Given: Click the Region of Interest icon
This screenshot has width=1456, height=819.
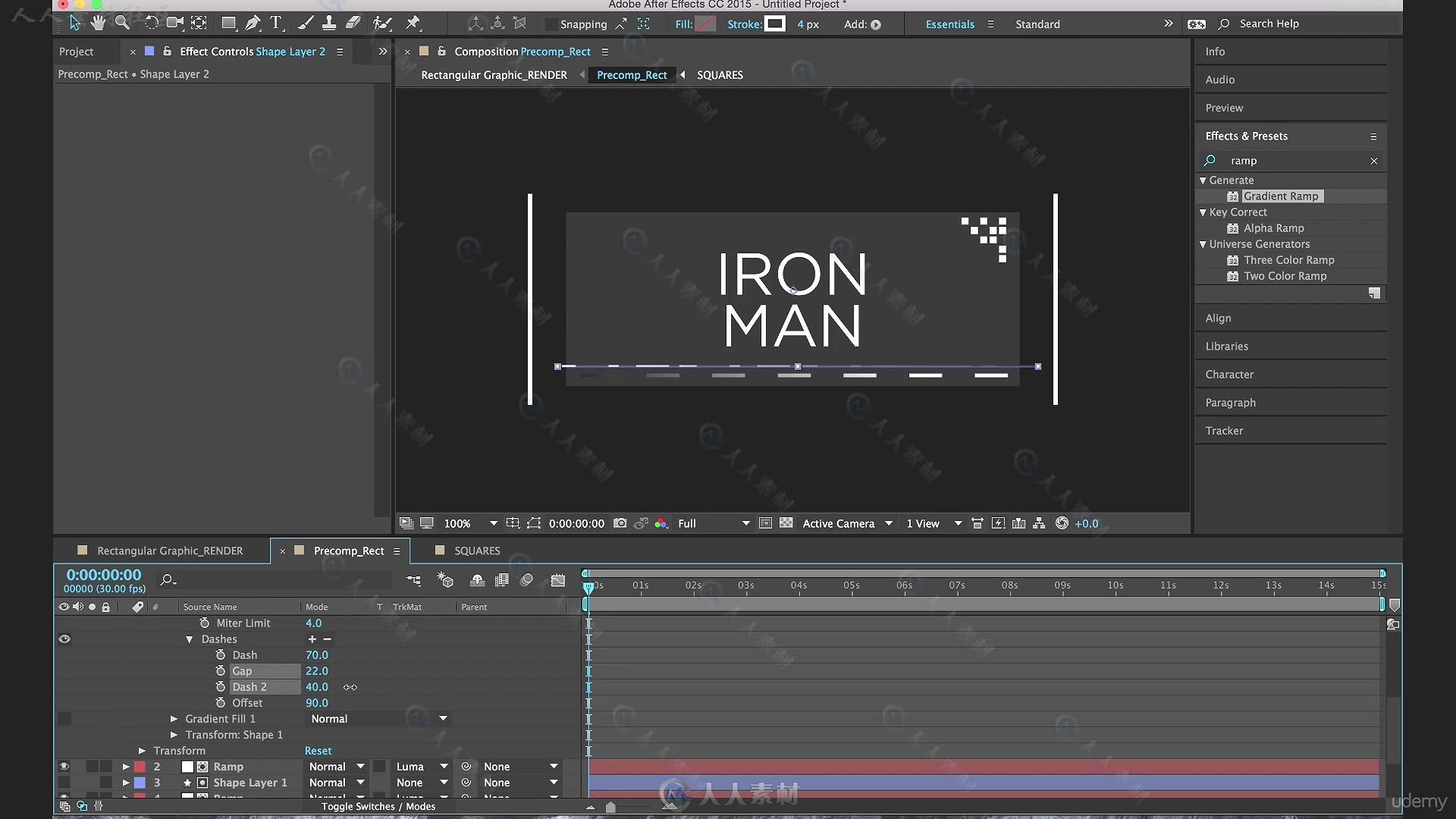Looking at the screenshot, I should (x=534, y=523).
